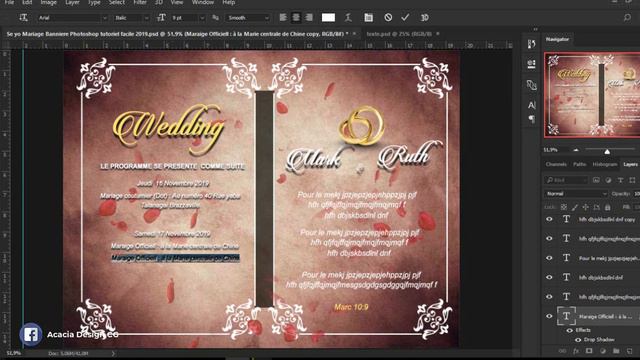Click add layer mask icon

point(589,351)
